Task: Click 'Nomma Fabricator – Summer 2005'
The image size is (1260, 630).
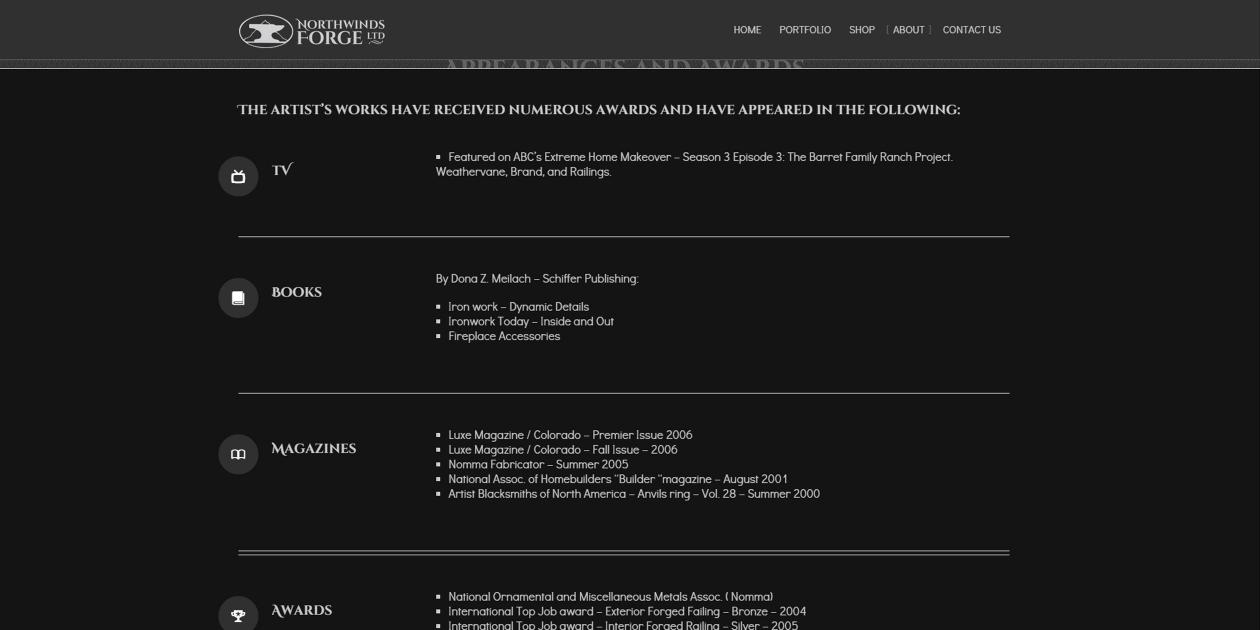Action: (538, 464)
